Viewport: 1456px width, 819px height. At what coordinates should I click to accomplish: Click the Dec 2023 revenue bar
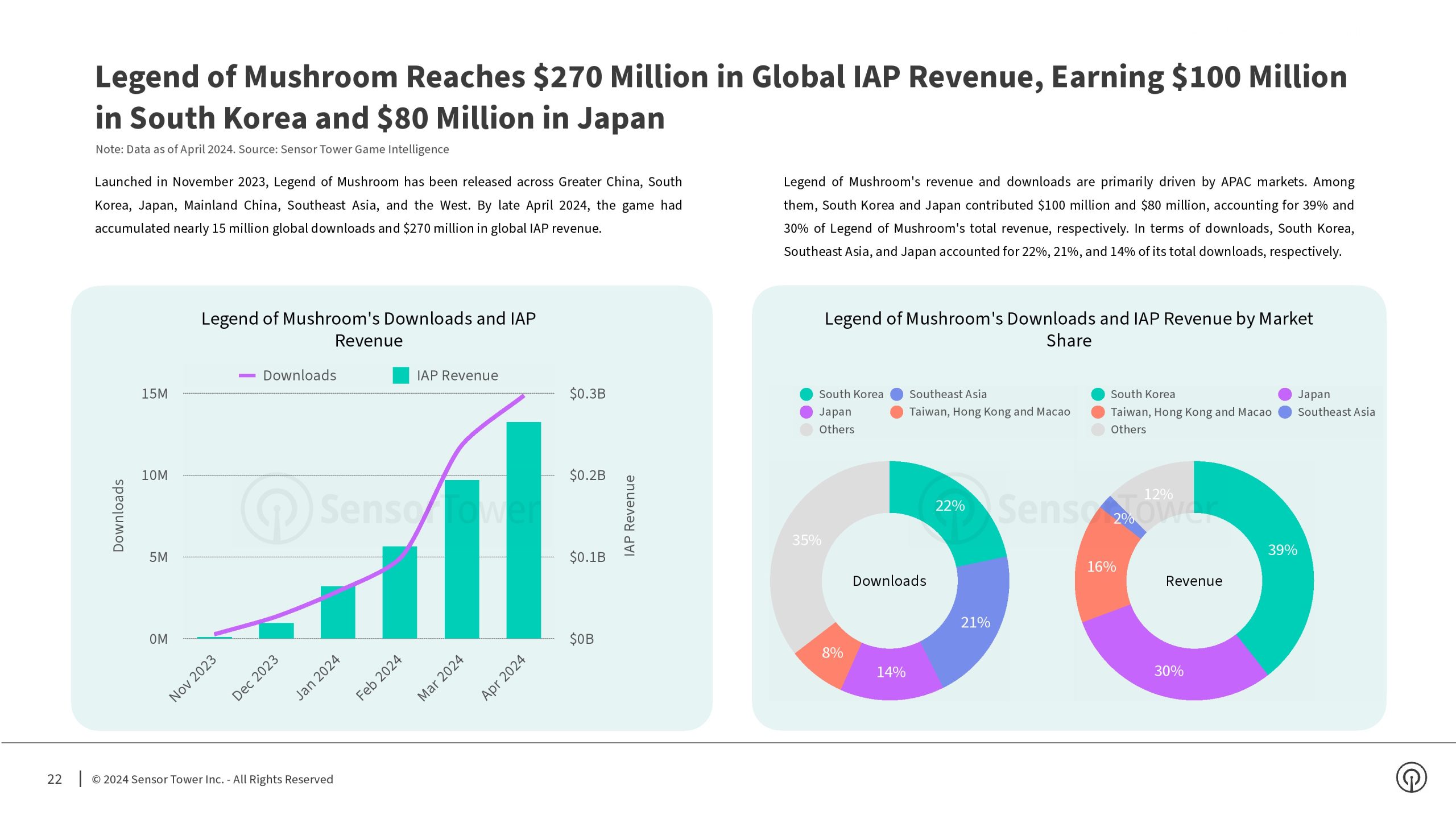coord(276,631)
